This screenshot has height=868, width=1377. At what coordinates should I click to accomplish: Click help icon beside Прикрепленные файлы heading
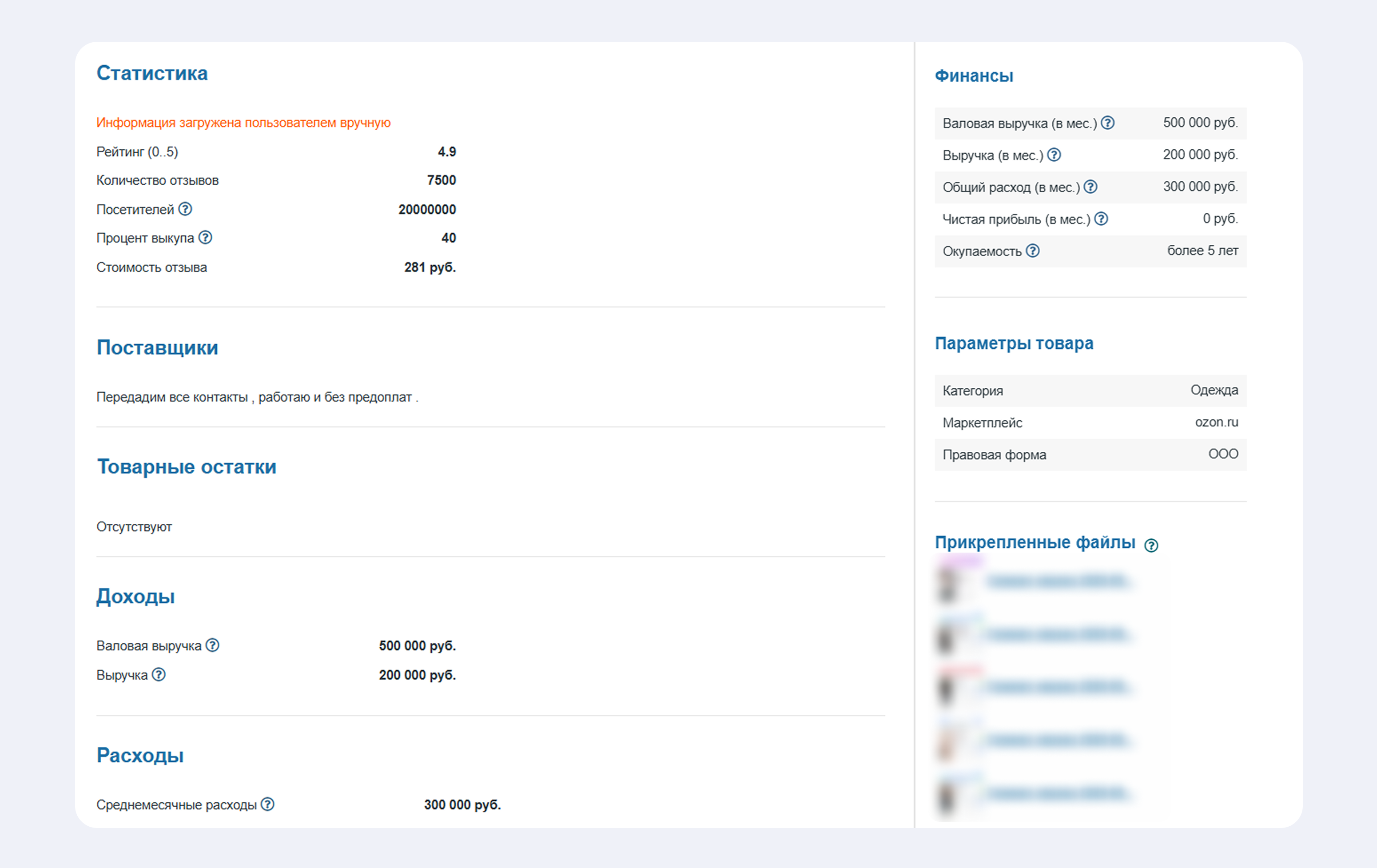(1151, 545)
